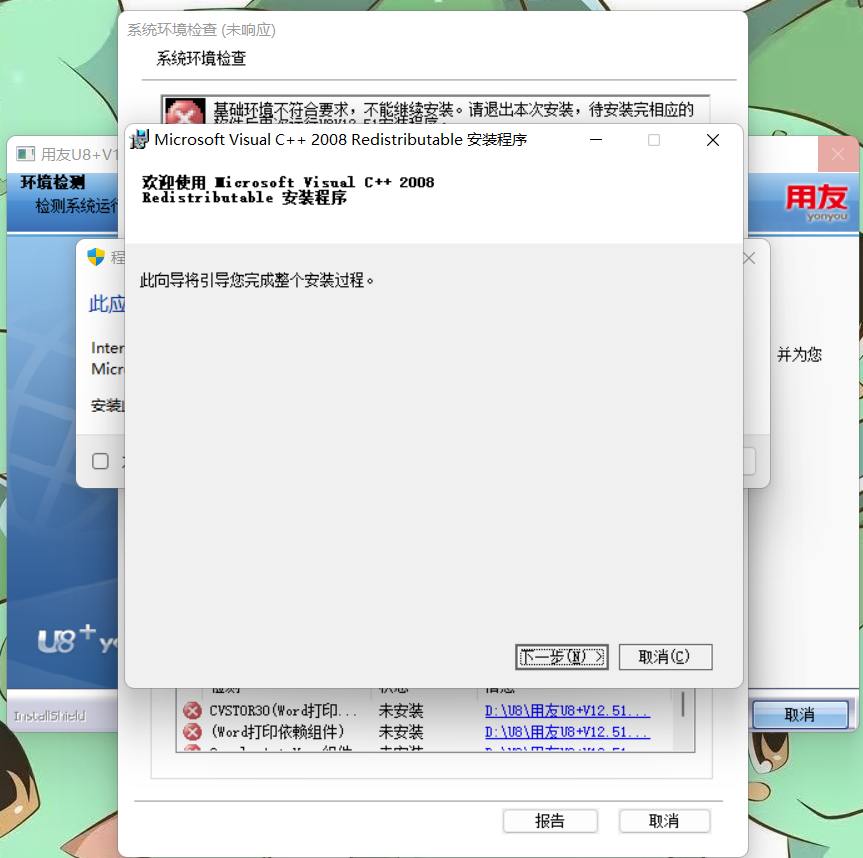Screen dimensions: 863x858
Task: Click 未安装 status of Word打印依赖组件 row
Action: click(401, 732)
